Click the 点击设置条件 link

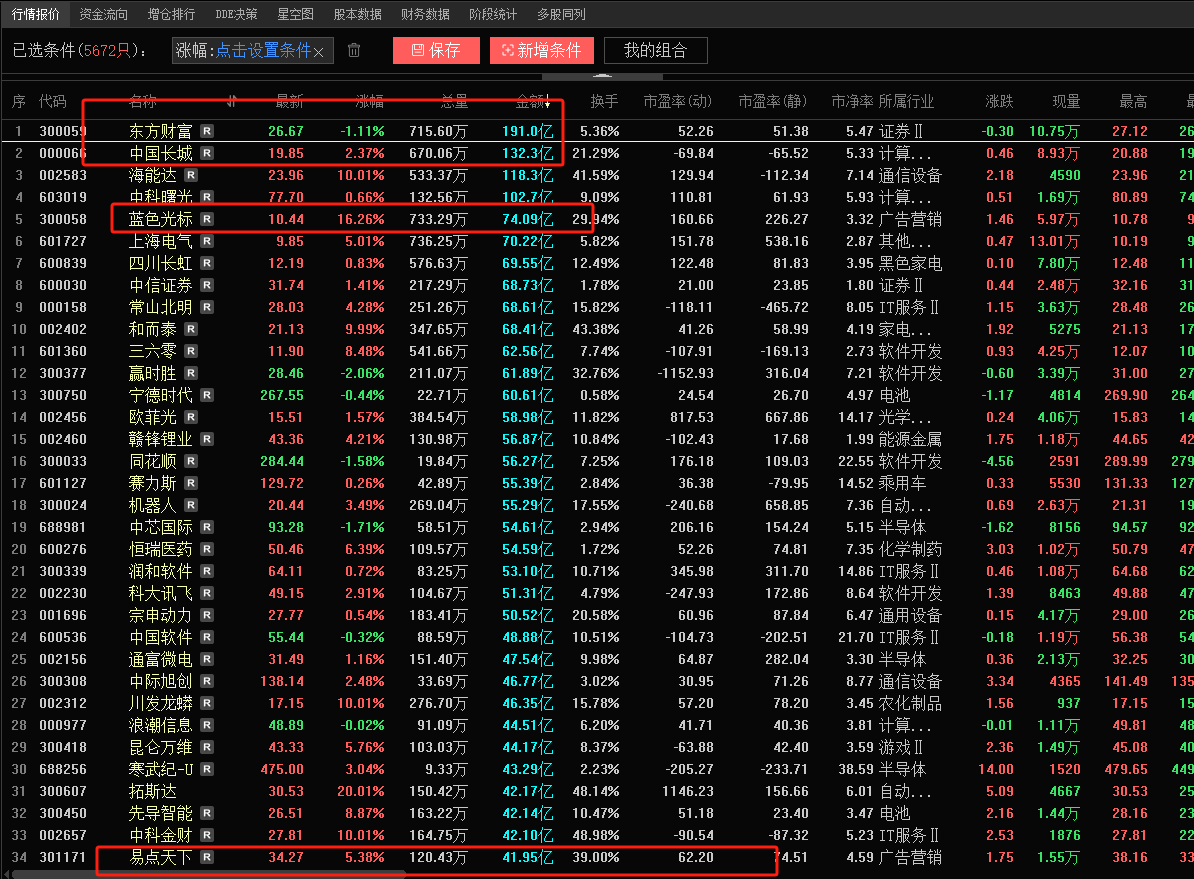(263, 50)
